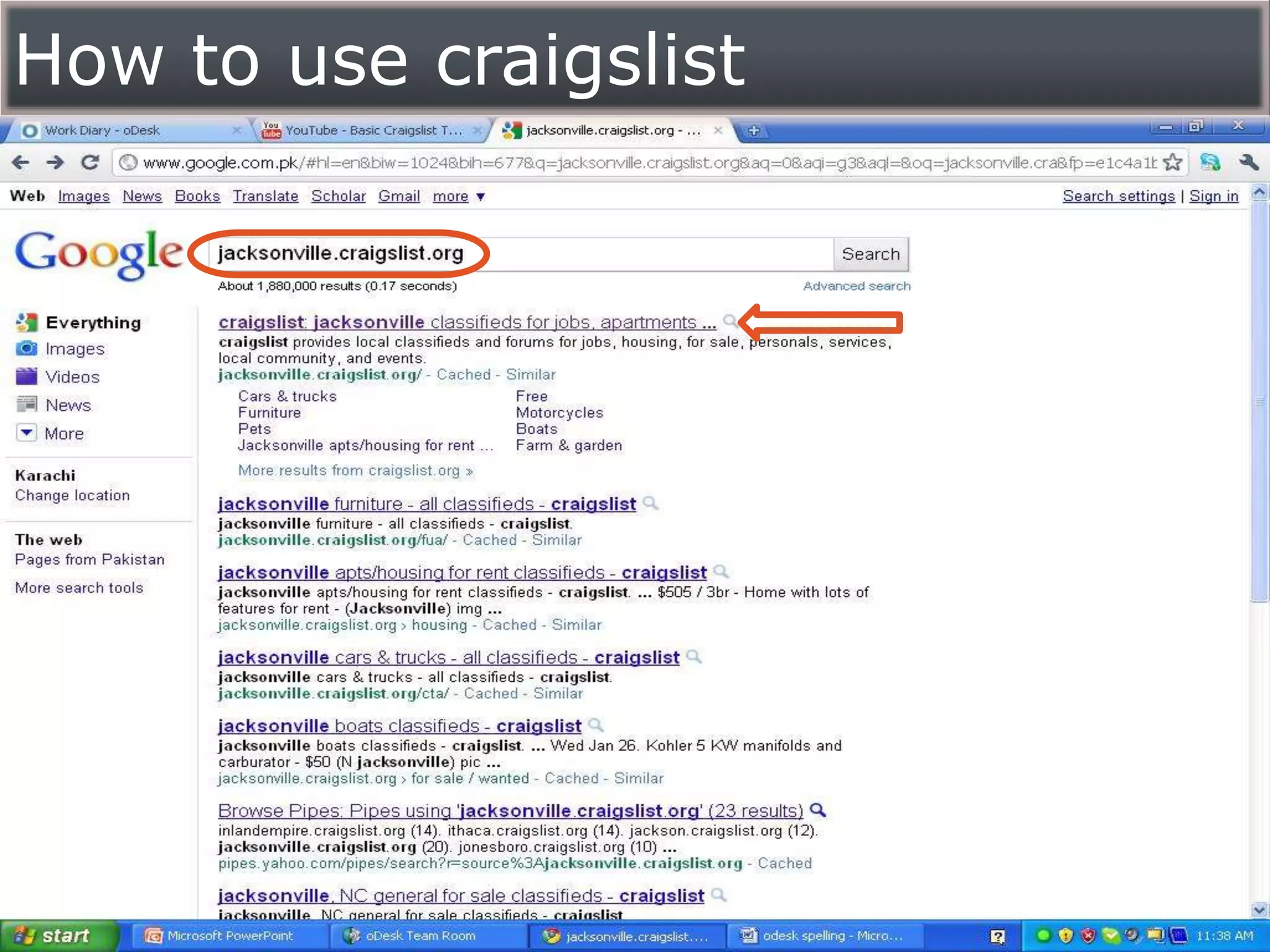Open Pages from Pakistan filter
The width and height of the screenshot is (1270, 952).
[x=90, y=560]
